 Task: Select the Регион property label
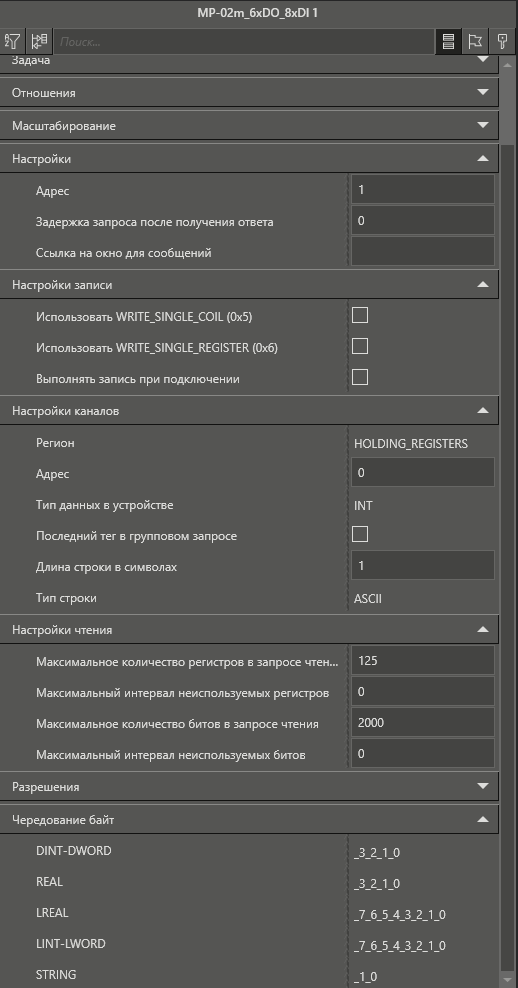tap(55, 443)
